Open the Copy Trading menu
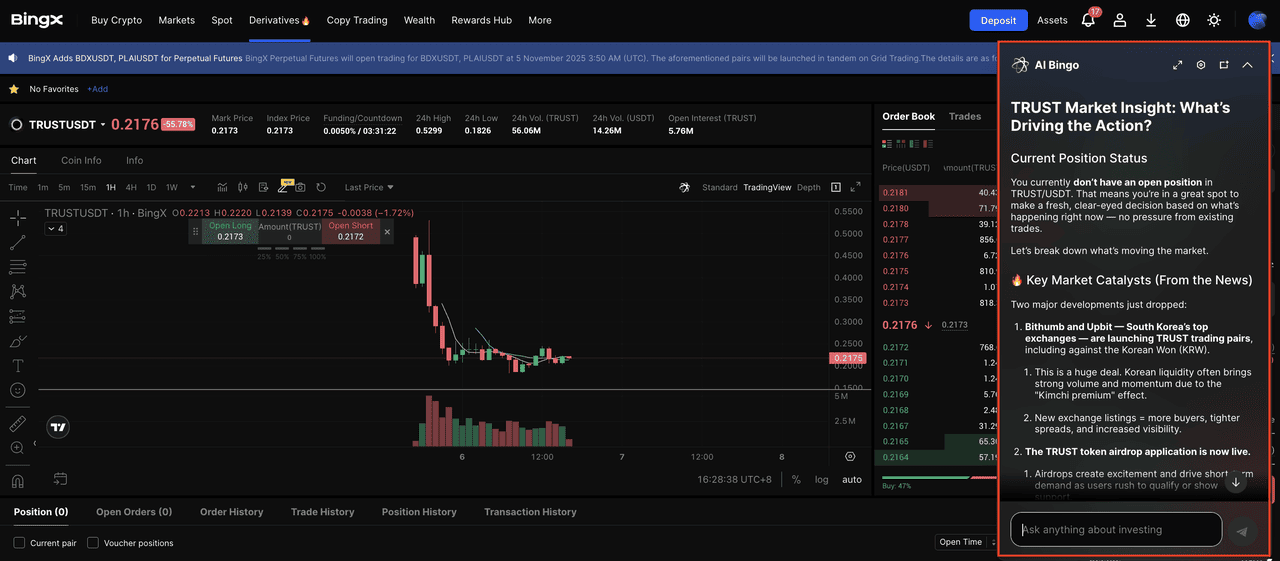This screenshot has width=1280, height=561. pyautogui.click(x=357, y=20)
